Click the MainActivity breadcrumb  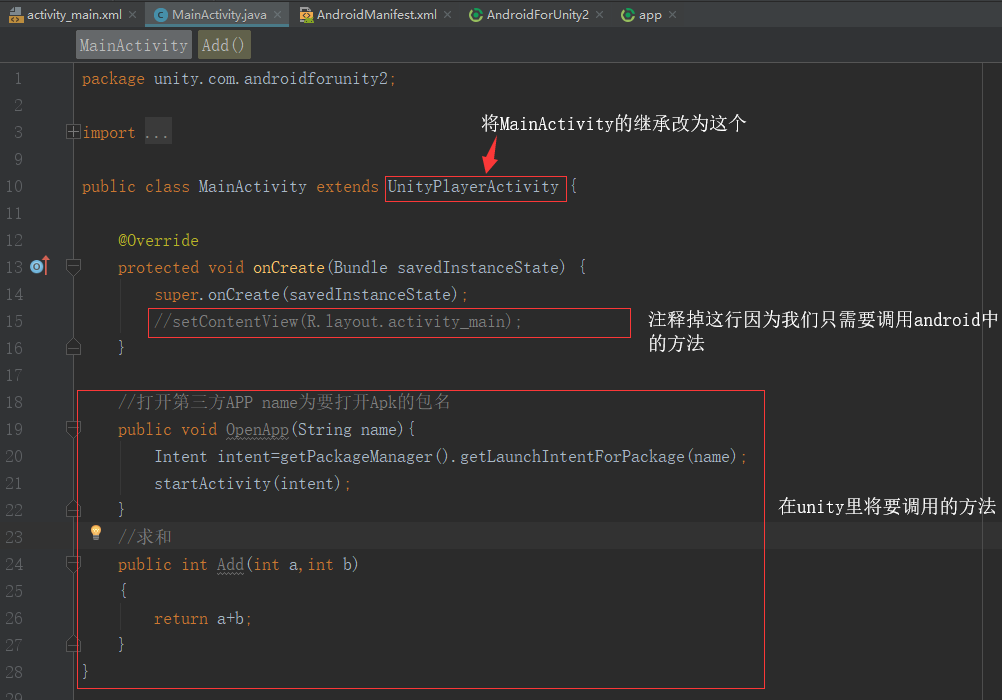pyautogui.click(x=132, y=44)
